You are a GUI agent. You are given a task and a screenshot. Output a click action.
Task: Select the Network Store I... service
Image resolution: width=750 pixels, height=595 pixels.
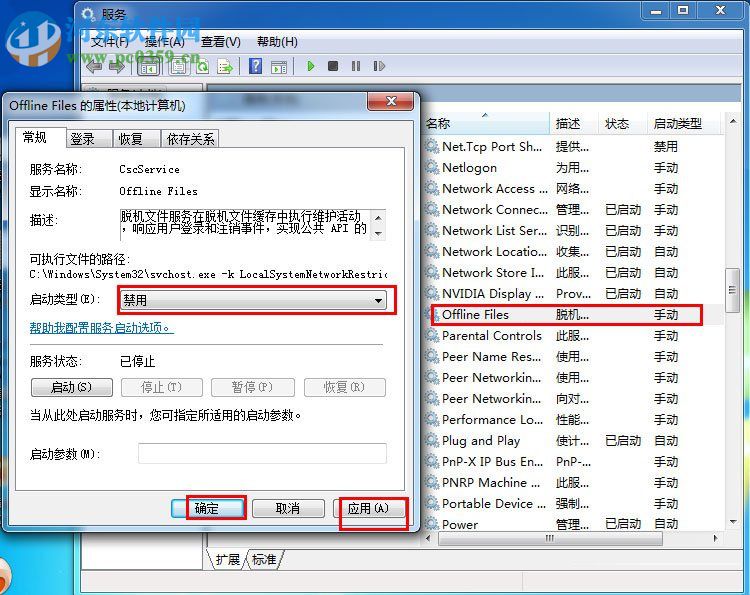[x=573, y=273]
